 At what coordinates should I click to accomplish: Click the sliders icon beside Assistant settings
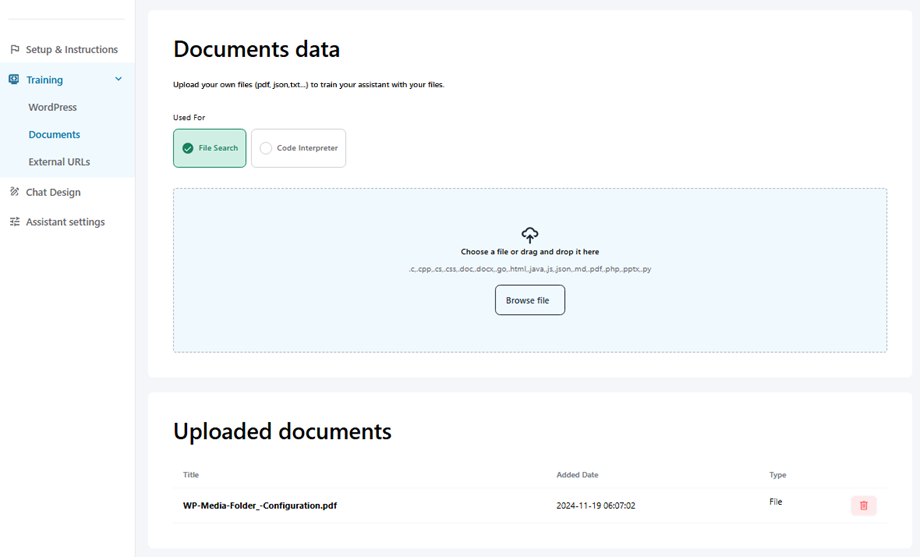point(15,222)
